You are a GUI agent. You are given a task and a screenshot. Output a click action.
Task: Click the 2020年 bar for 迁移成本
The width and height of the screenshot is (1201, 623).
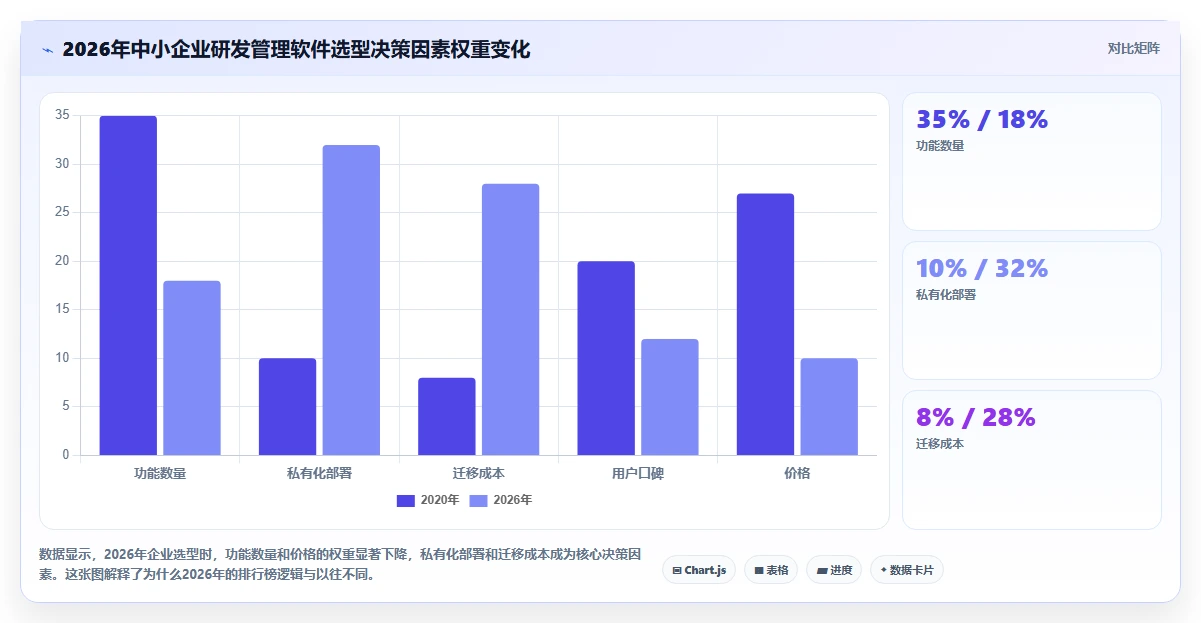pos(447,416)
